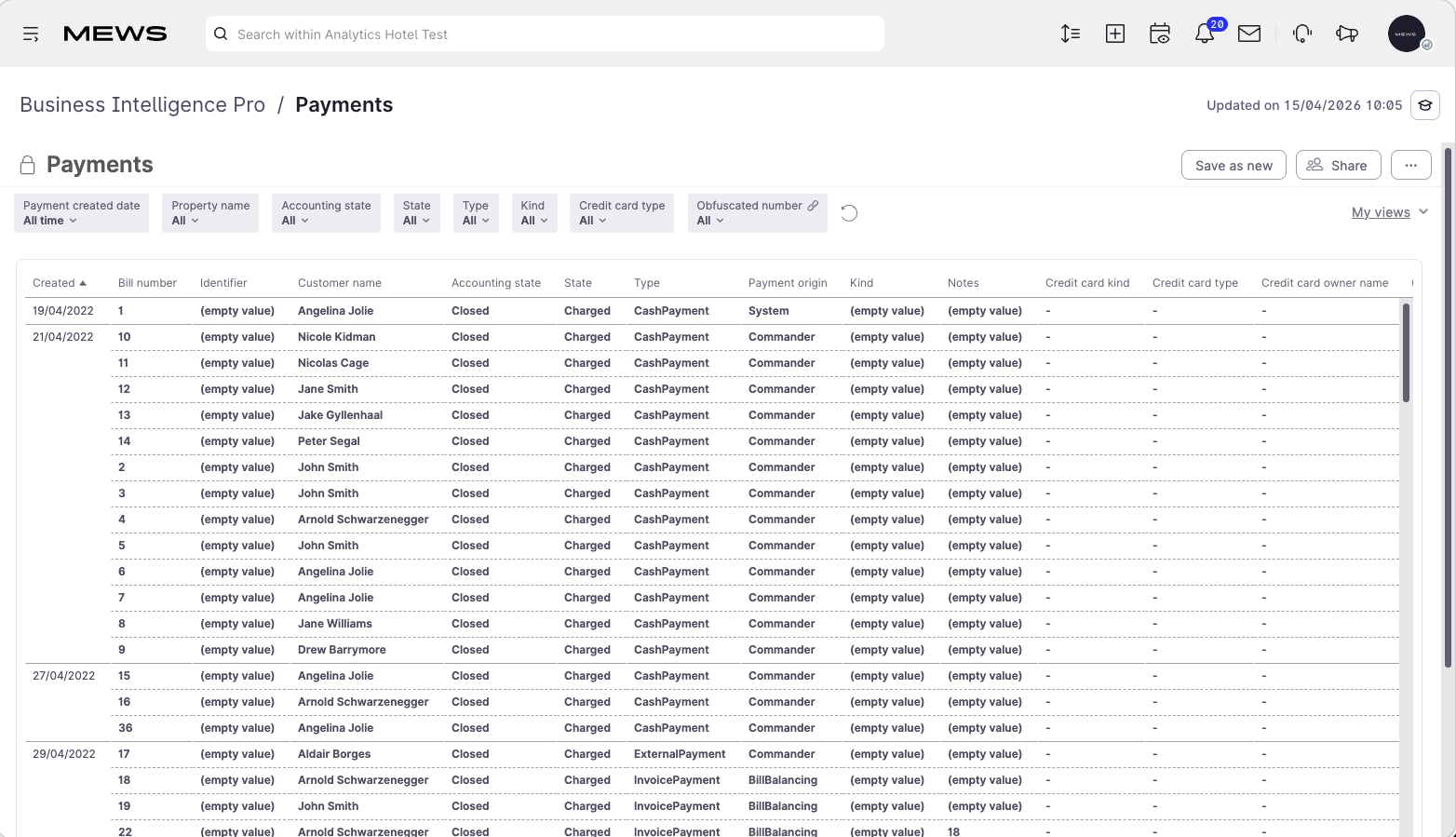This screenshot has width=1456, height=837.
Task: Open the main navigation menu icon
Action: (31, 34)
